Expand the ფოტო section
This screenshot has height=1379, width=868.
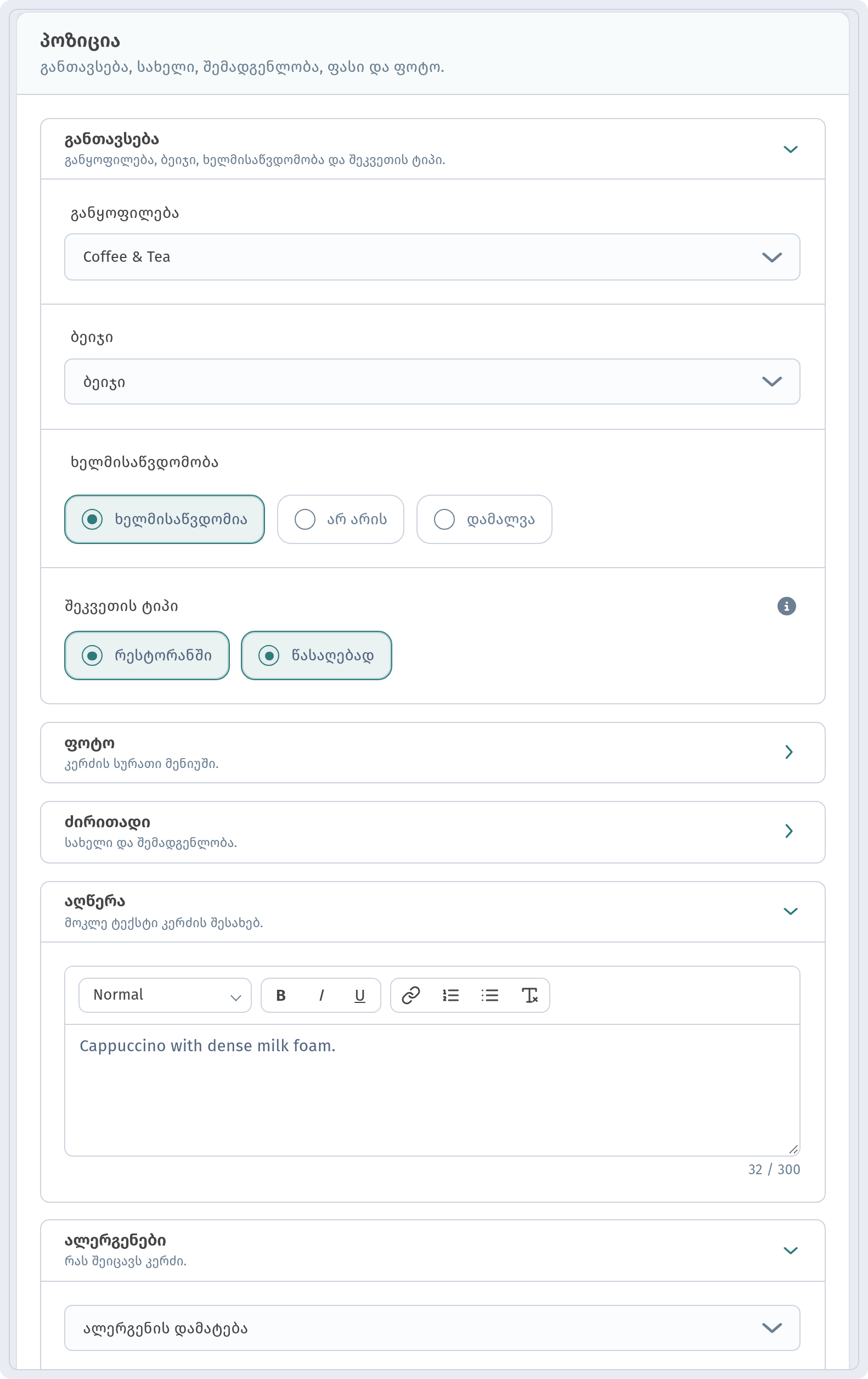point(432,753)
